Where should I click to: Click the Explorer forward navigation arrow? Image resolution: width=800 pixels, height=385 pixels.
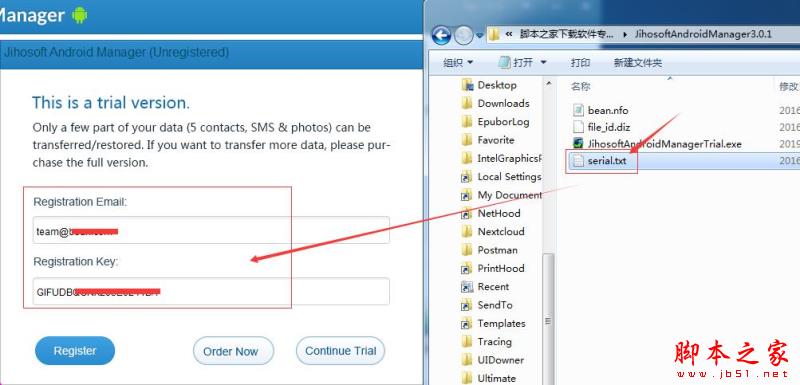(x=463, y=35)
